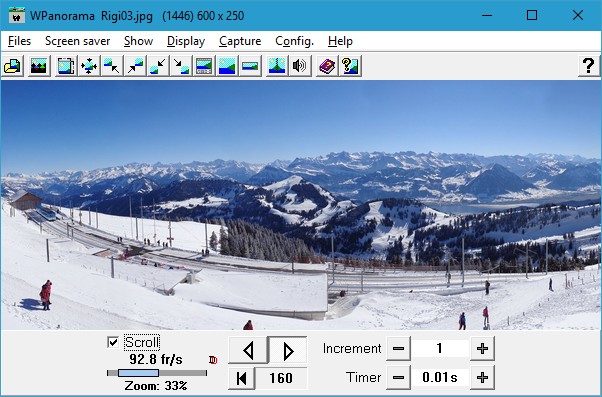Minimize the WPanorama window
The height and width of the screenshot is (397, 602).
click(x=487, y=15)
